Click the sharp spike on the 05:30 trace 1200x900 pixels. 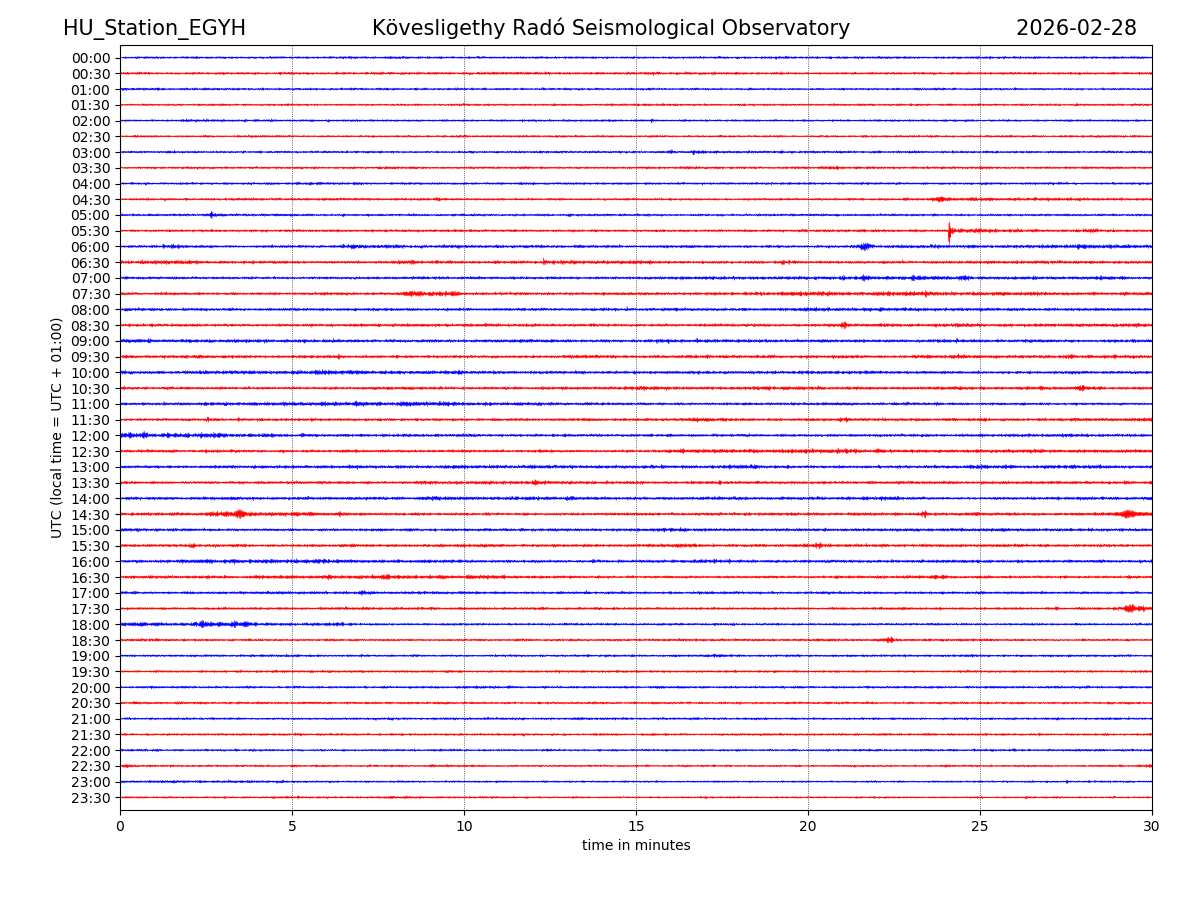coord(949,231)
